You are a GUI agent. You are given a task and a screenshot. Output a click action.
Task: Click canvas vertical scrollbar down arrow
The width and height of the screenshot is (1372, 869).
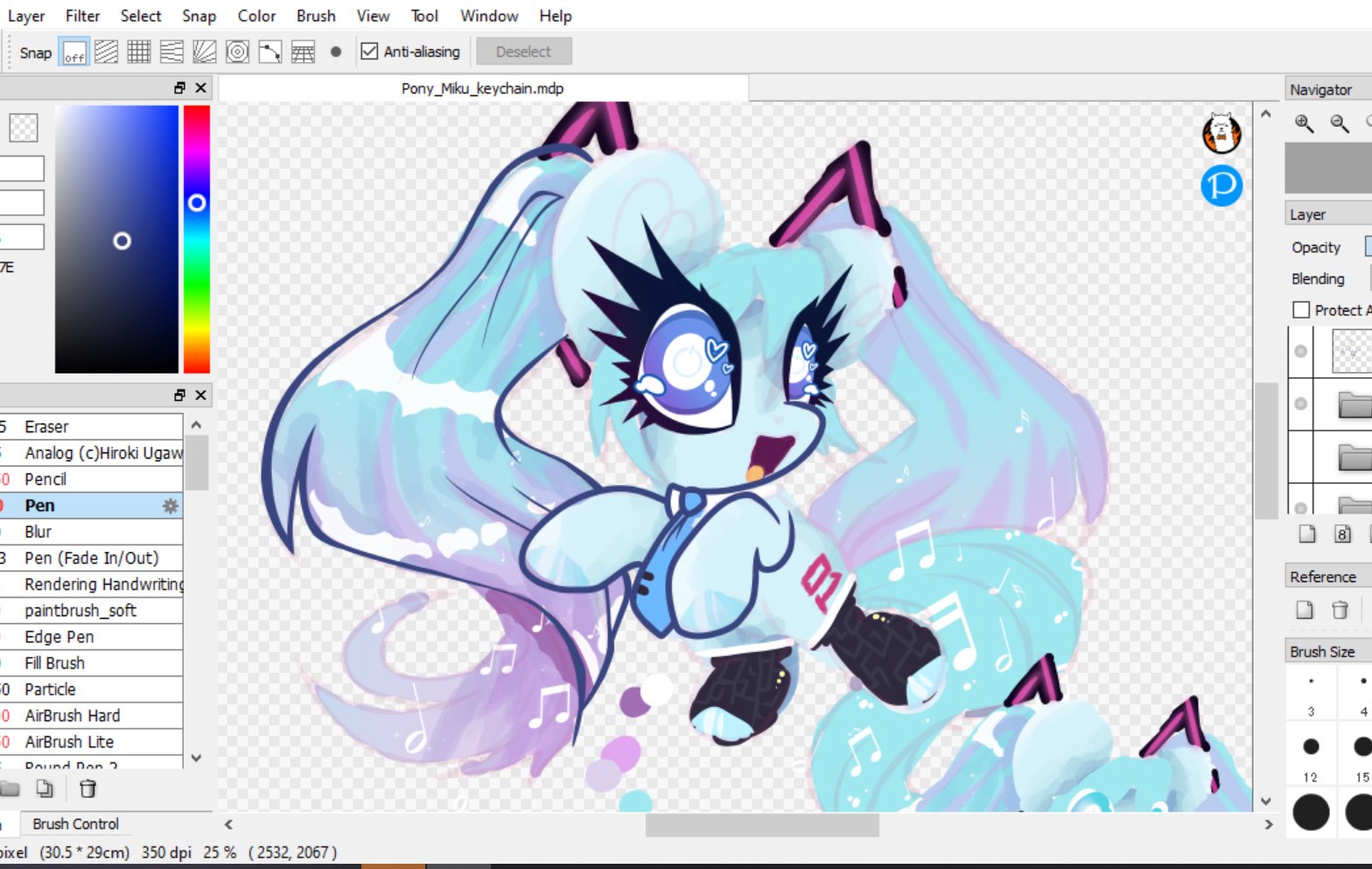(1266, 801)
